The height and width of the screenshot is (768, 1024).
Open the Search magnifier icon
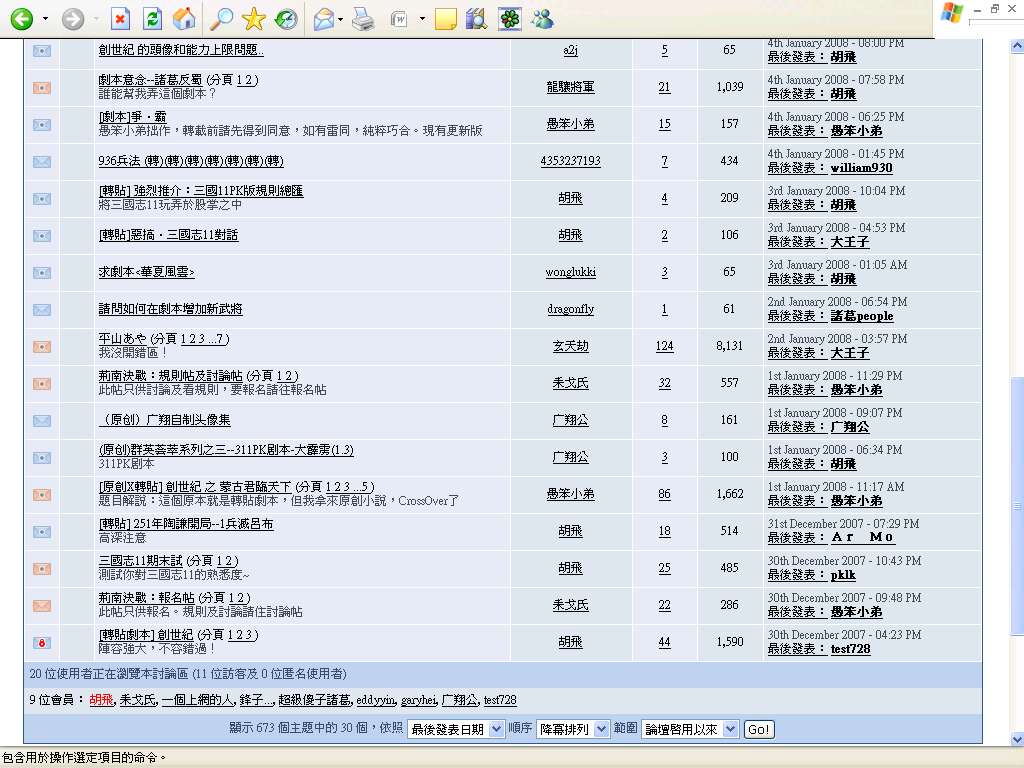point(221,19)
